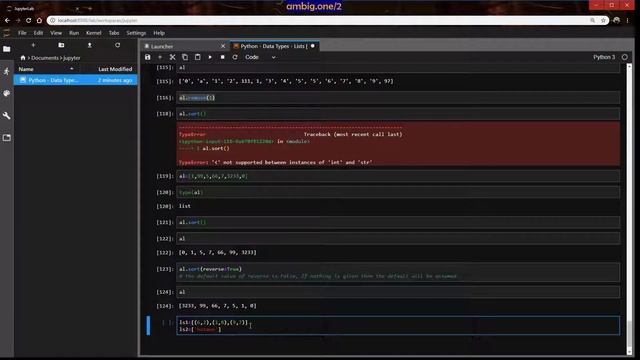Restart the kernel with refresh icon
Viewport: 640px width, 360px height.
[235, 57]
